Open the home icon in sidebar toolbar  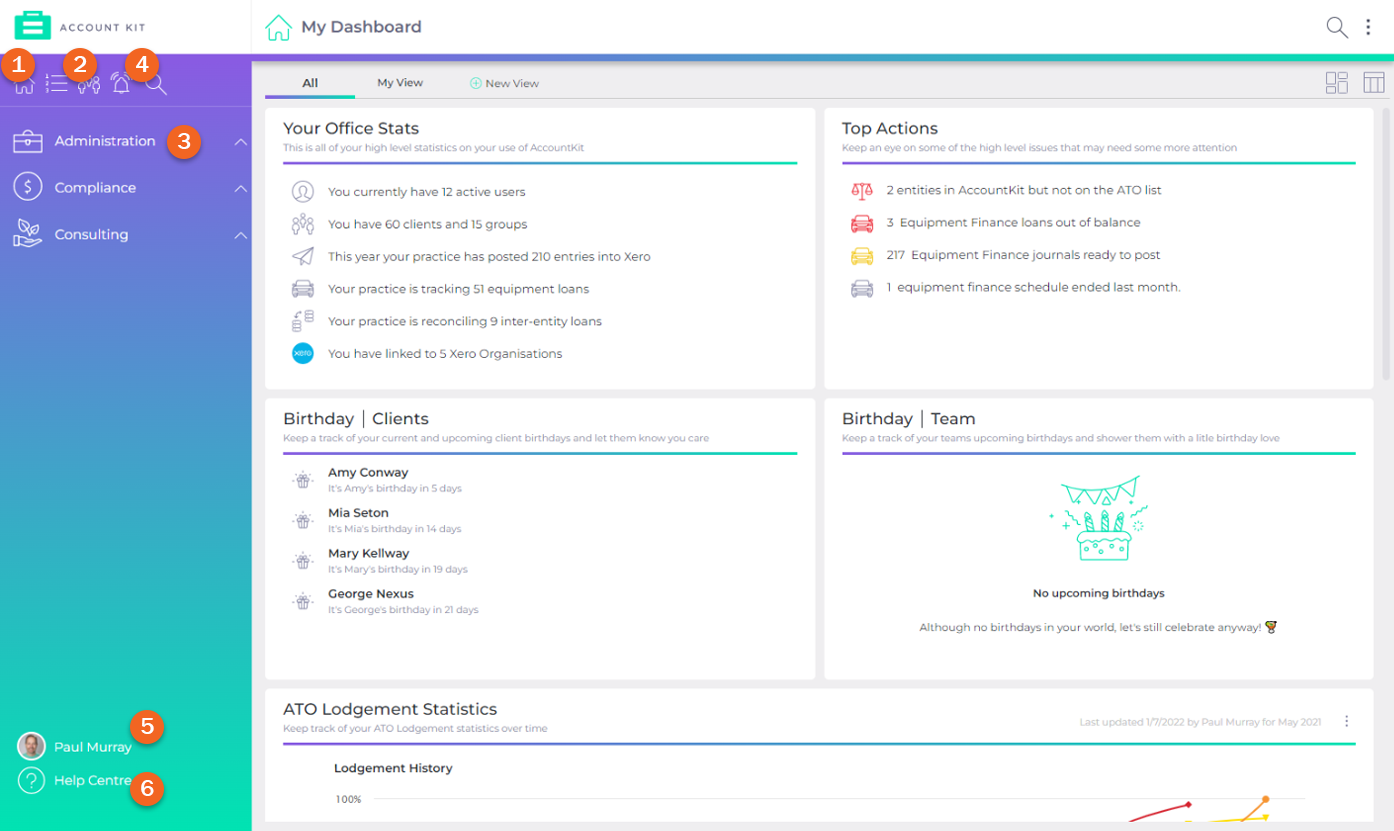pos(24,84)
